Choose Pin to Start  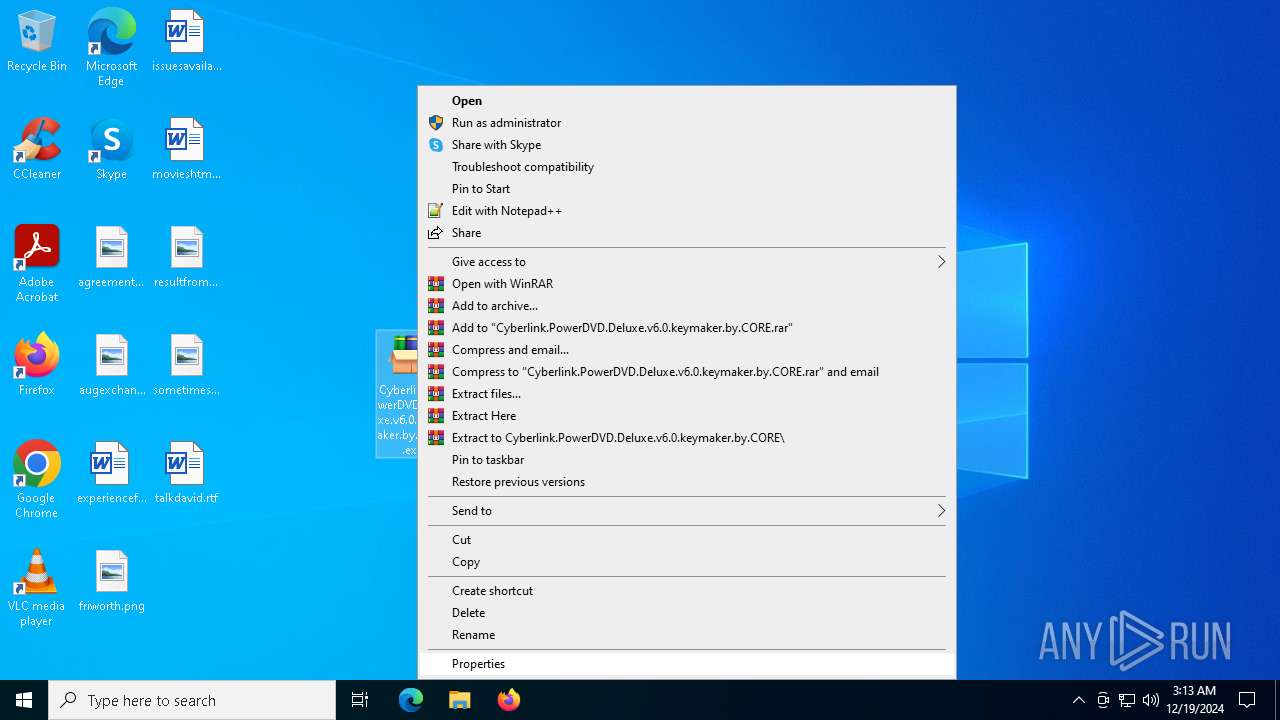coord(687,189)
